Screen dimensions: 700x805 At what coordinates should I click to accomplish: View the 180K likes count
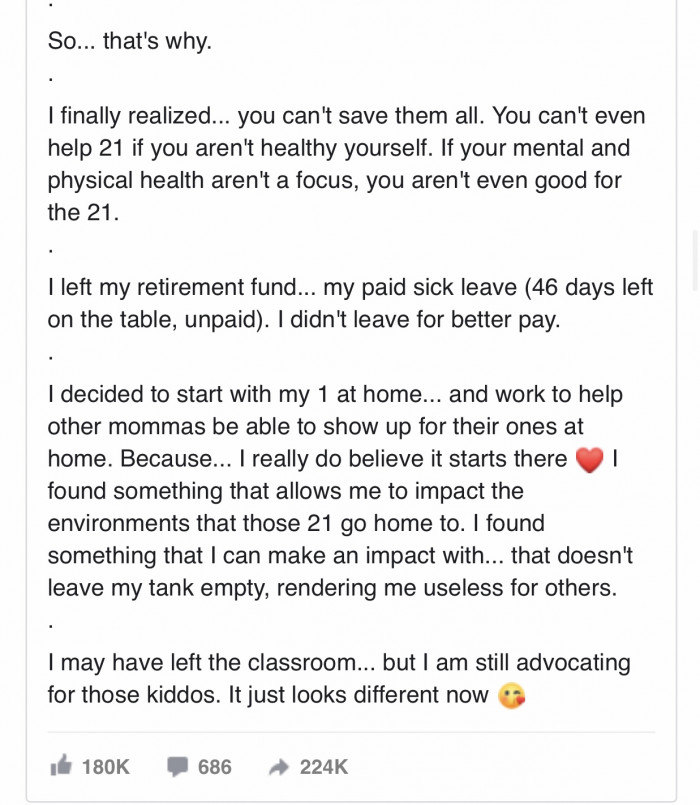tap(106, 767)
